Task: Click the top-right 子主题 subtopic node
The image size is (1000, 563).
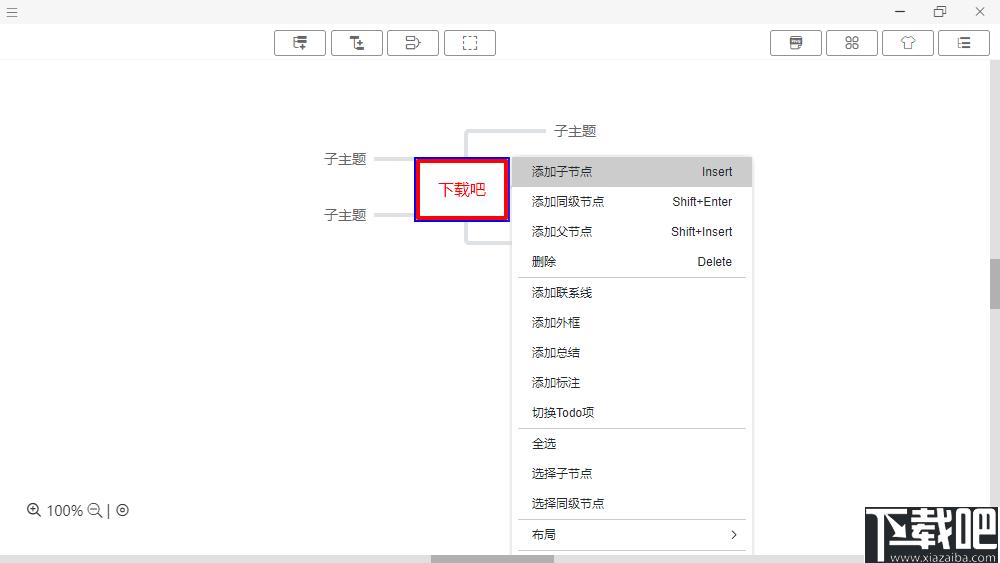Action: (575, 131)
